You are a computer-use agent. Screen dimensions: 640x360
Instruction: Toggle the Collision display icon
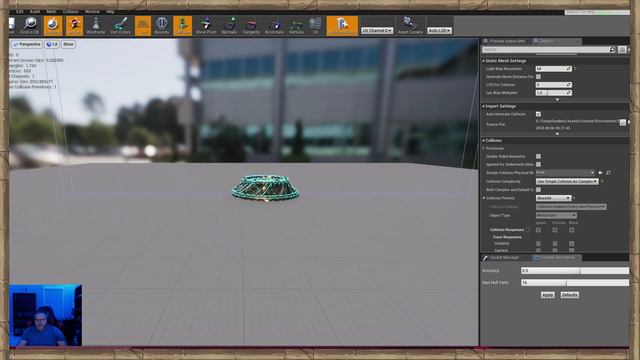pos(182,25)
